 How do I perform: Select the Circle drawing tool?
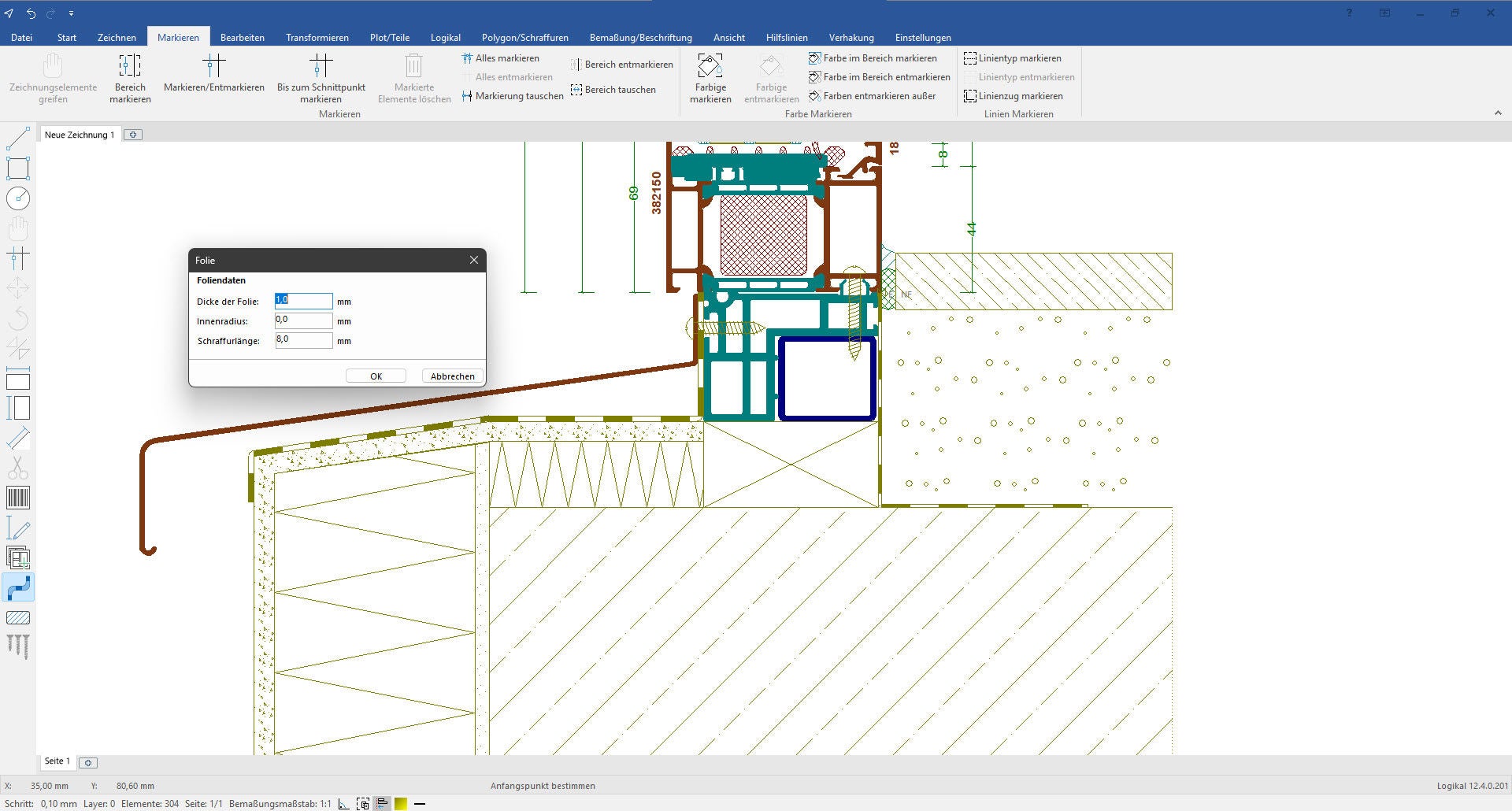tap(18, 198)
